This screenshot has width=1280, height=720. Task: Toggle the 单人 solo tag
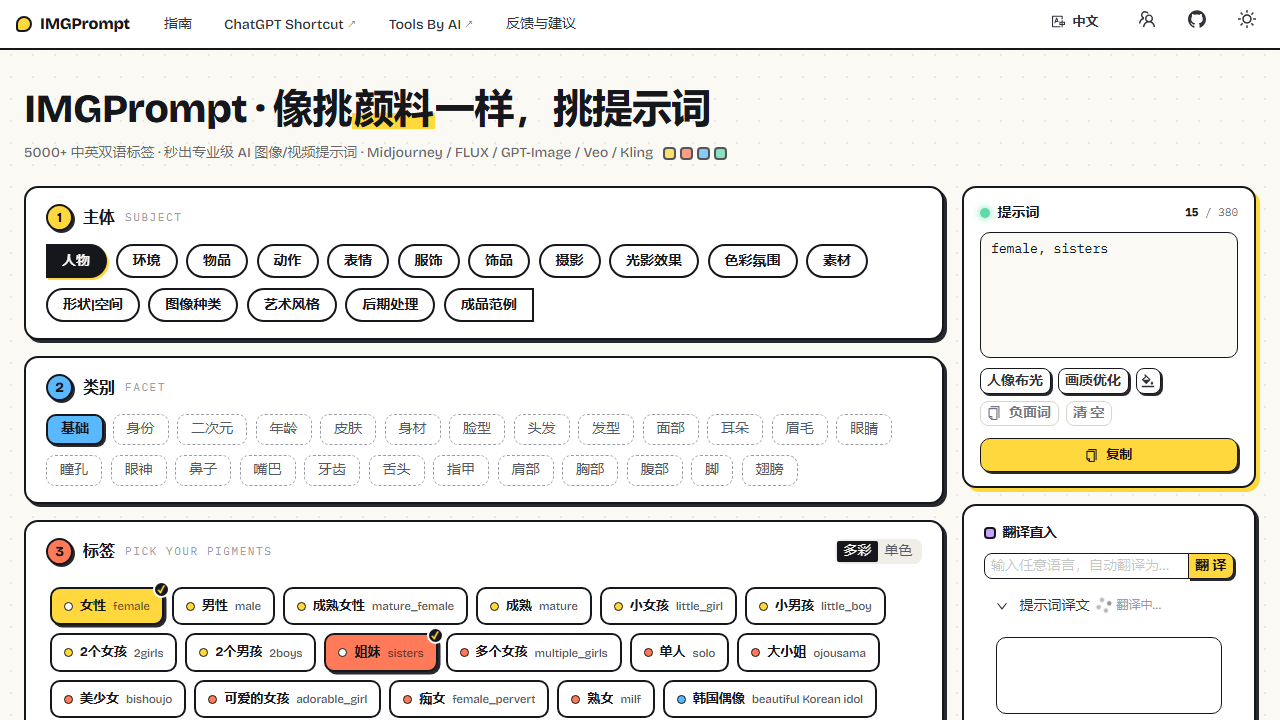pyautogui.click(x=680, y=653)
